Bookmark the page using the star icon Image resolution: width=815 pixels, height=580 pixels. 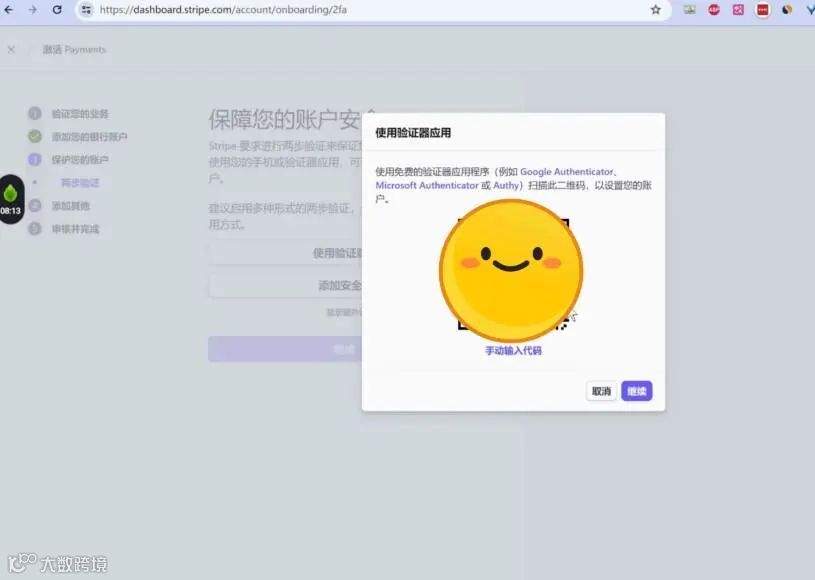point(655,9)
